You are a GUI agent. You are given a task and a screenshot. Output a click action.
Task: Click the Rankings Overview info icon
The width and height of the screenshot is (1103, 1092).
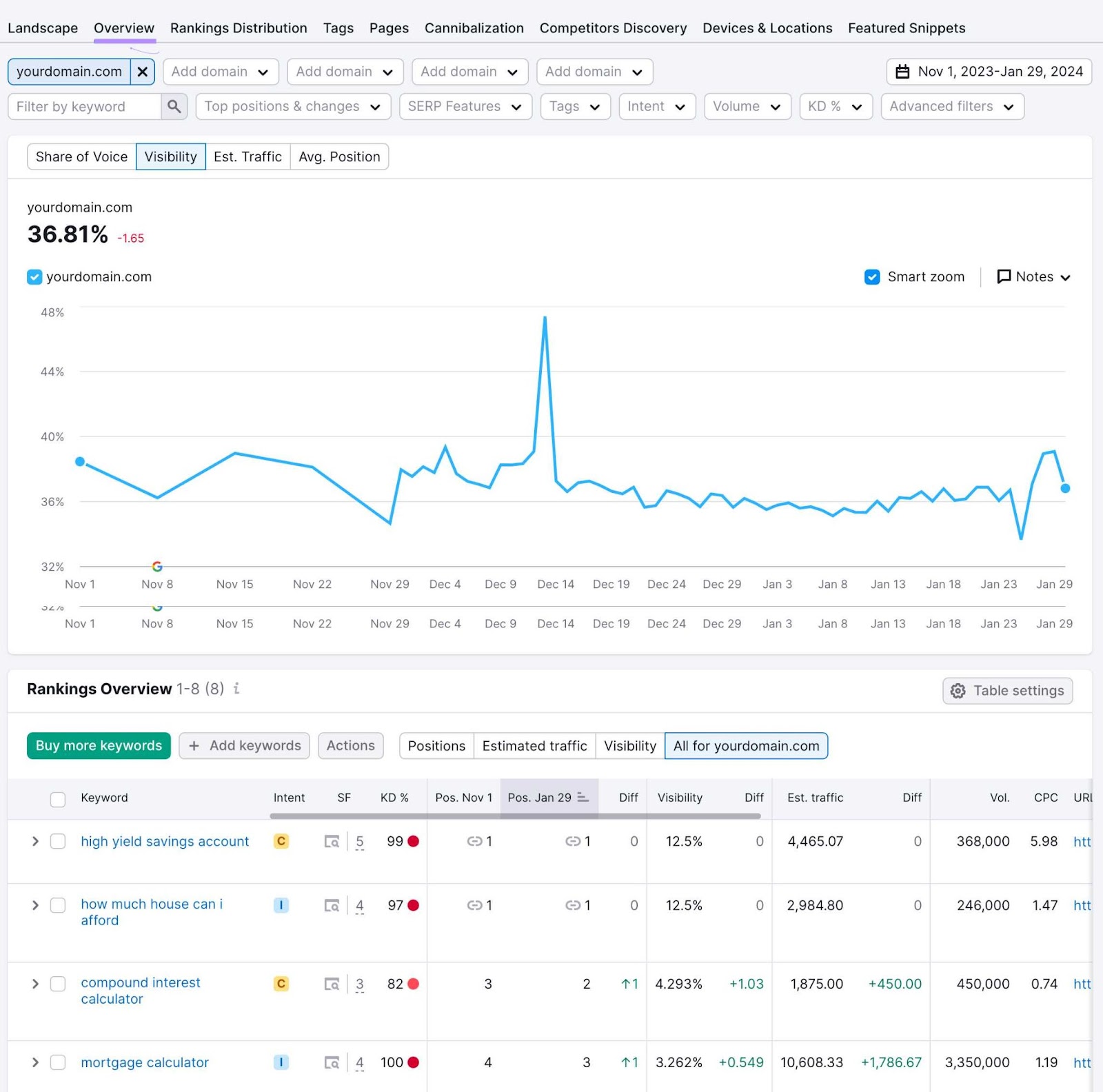coord(236,689)
